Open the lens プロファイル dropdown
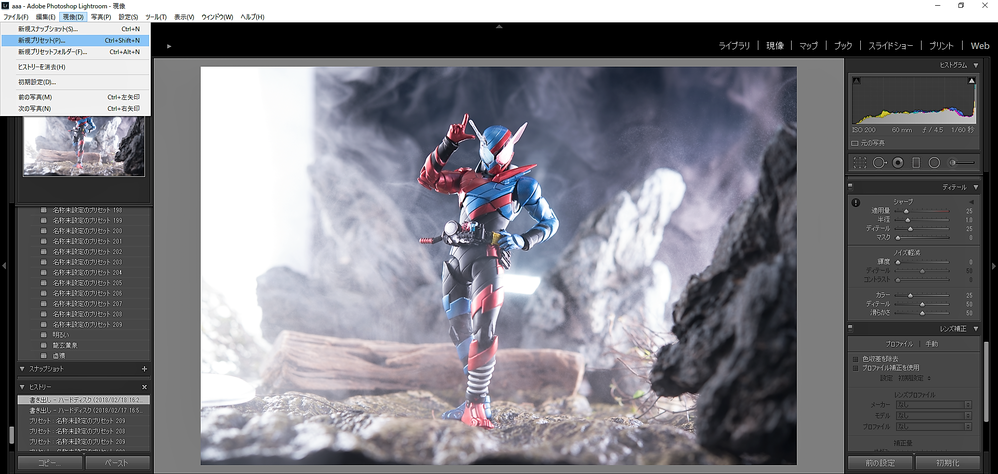998x474 pixels. [x=934, y=426]
